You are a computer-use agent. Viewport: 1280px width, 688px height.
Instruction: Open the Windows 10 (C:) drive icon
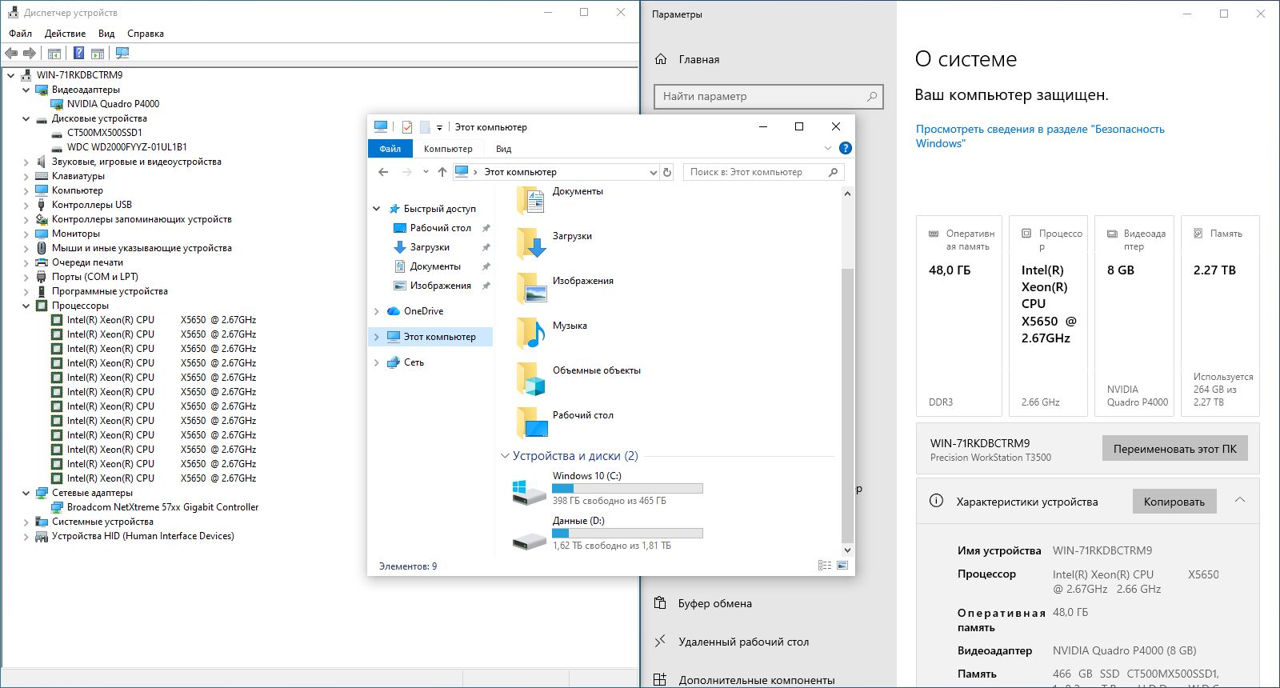coord(529,491)
